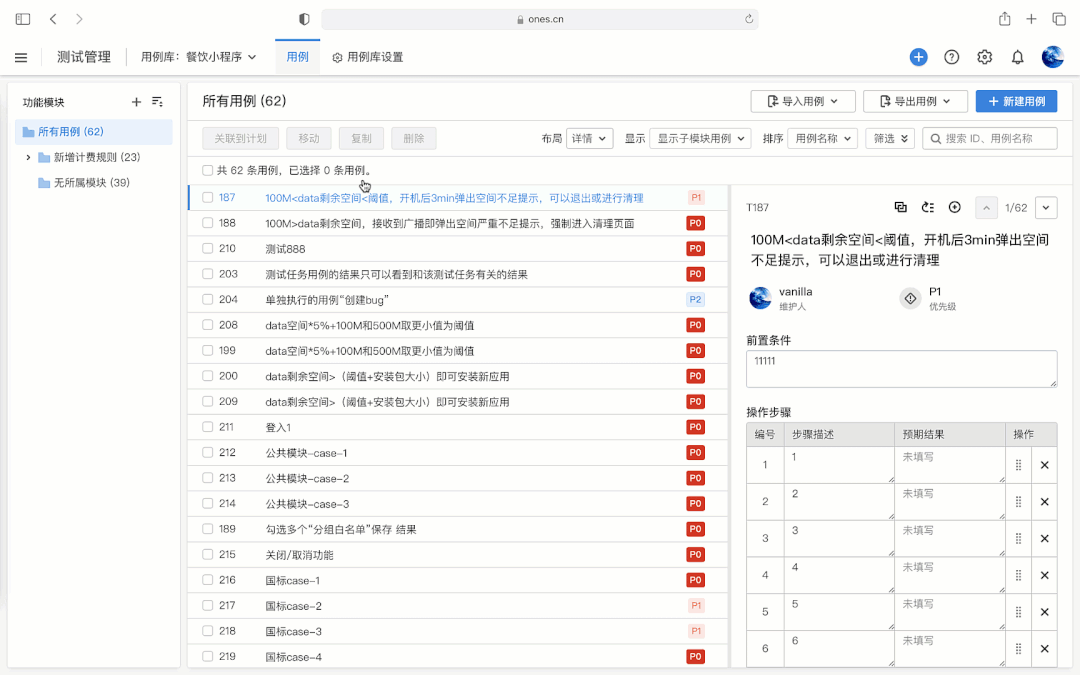
Task: Open the 用例库设置 tab
Action: (x=368, y=57)
